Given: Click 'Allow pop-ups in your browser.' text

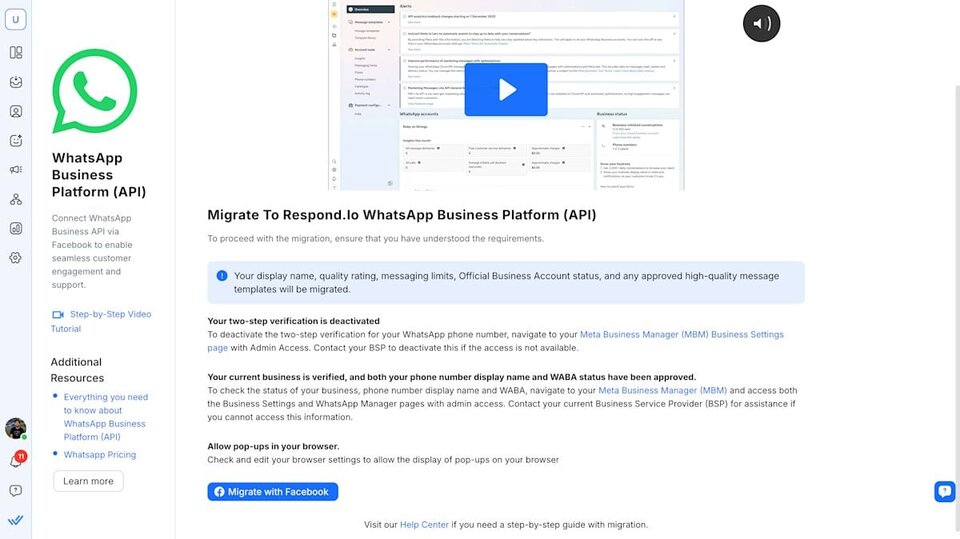Looking at the screenshot, I should click(x=273, y=447).
